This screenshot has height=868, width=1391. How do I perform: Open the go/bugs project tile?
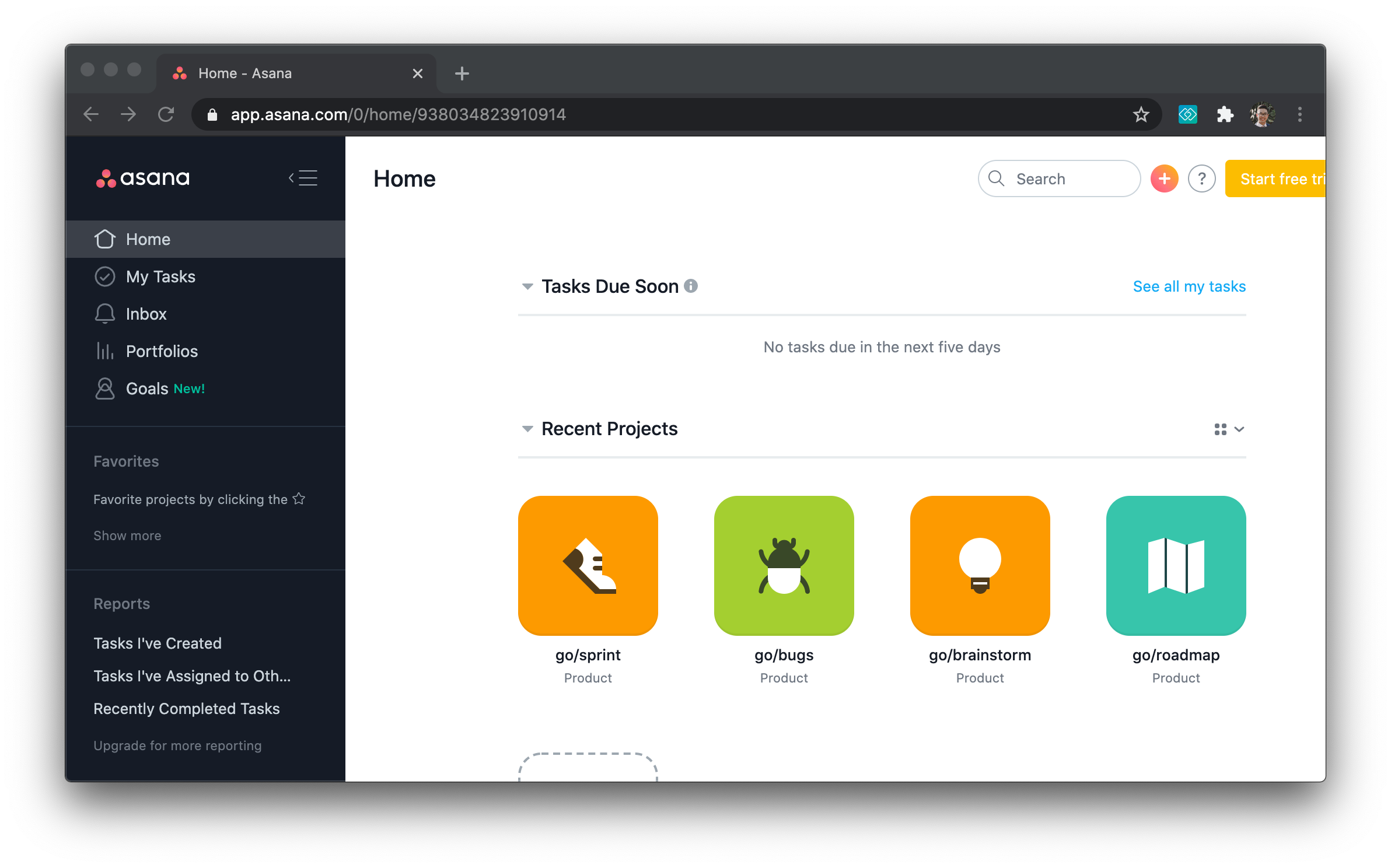tap(784, 565)
